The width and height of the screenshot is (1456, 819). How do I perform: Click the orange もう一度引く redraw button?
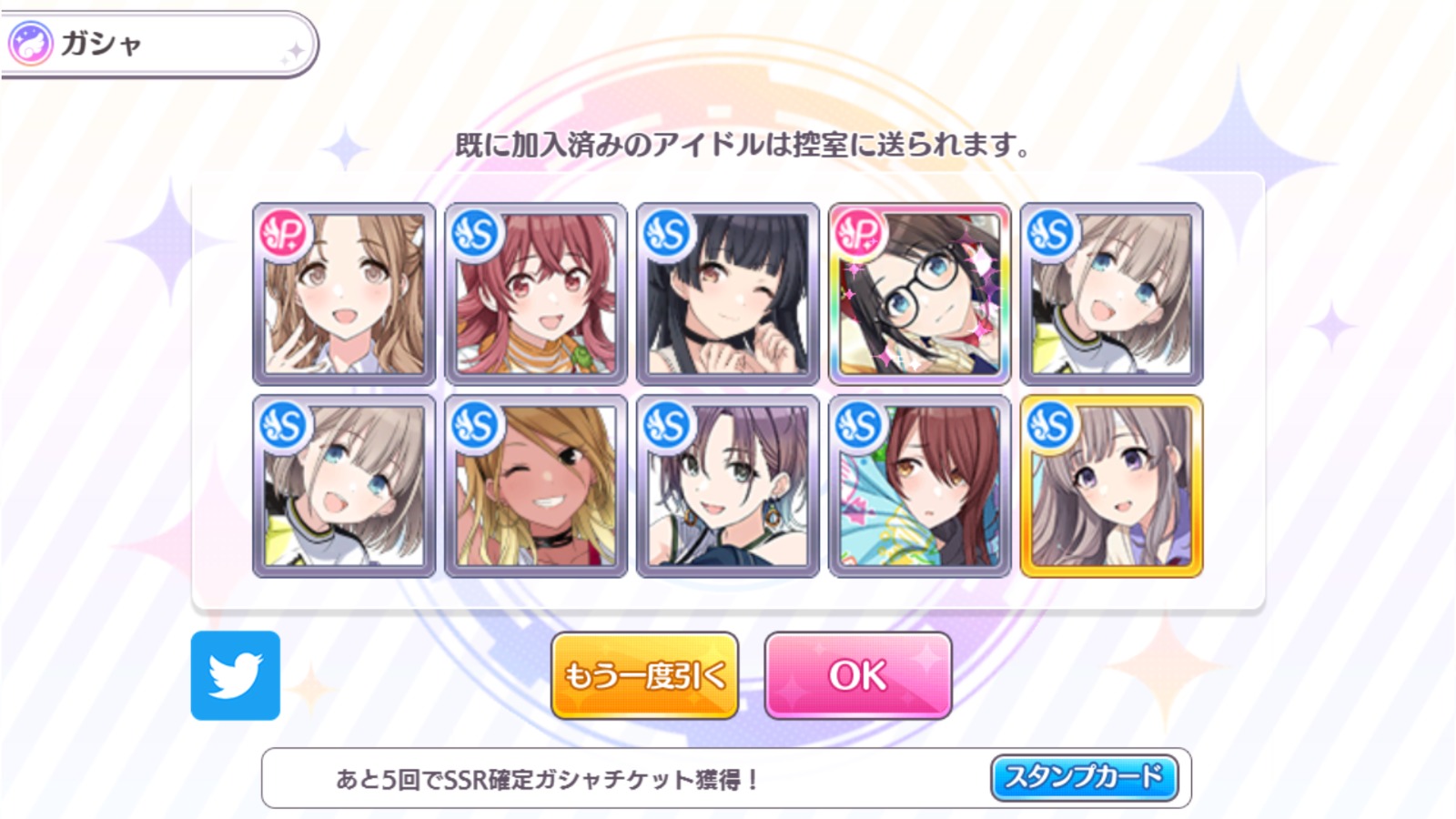644,676
